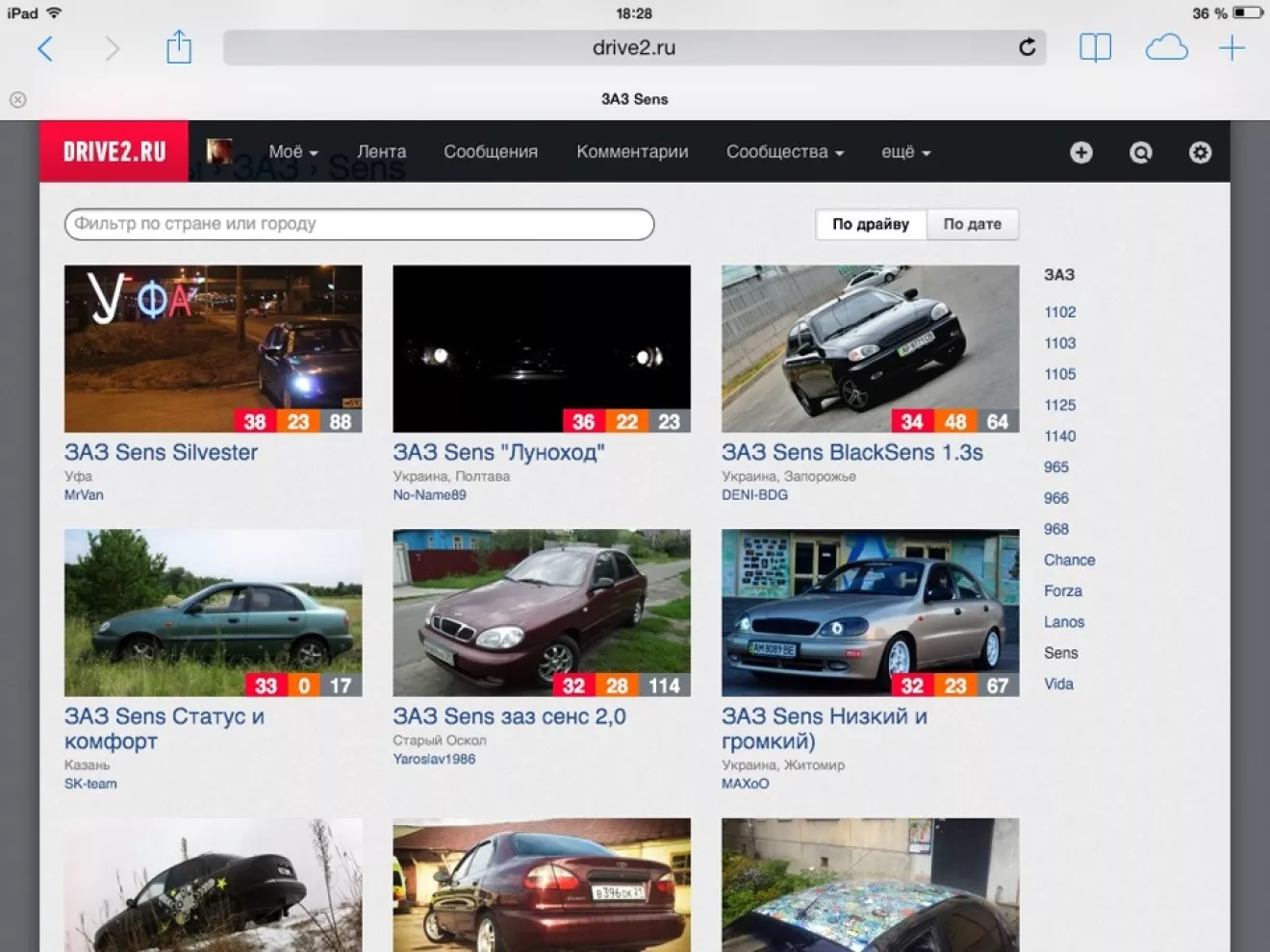Screen dimensions: 1270x952
Task: Open the user avatar in navbar
Action: pyautogui.click(x=219, y=151)
